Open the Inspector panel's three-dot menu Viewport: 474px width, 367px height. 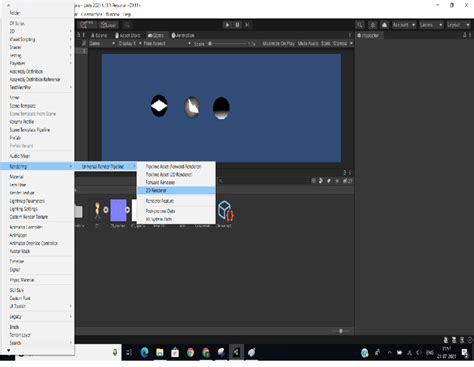[x=470, y=35]
